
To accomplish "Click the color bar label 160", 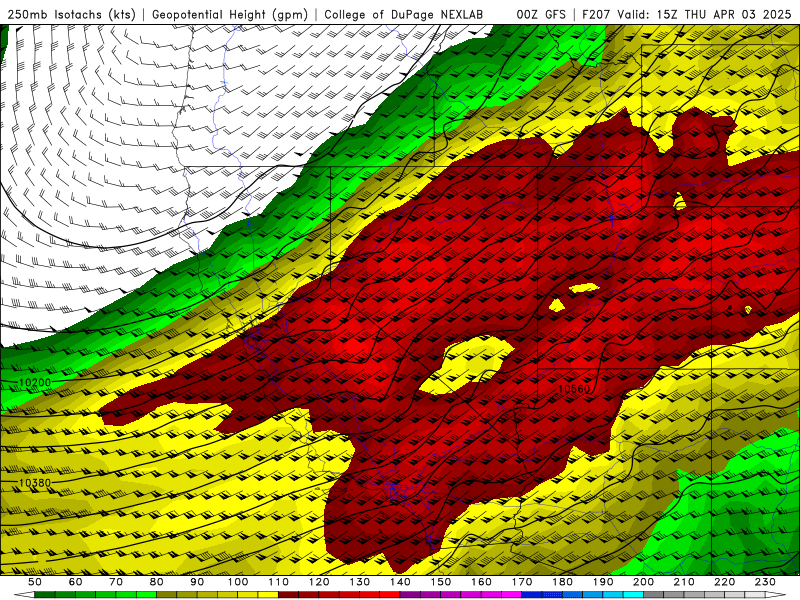I will tap(481, 582).
